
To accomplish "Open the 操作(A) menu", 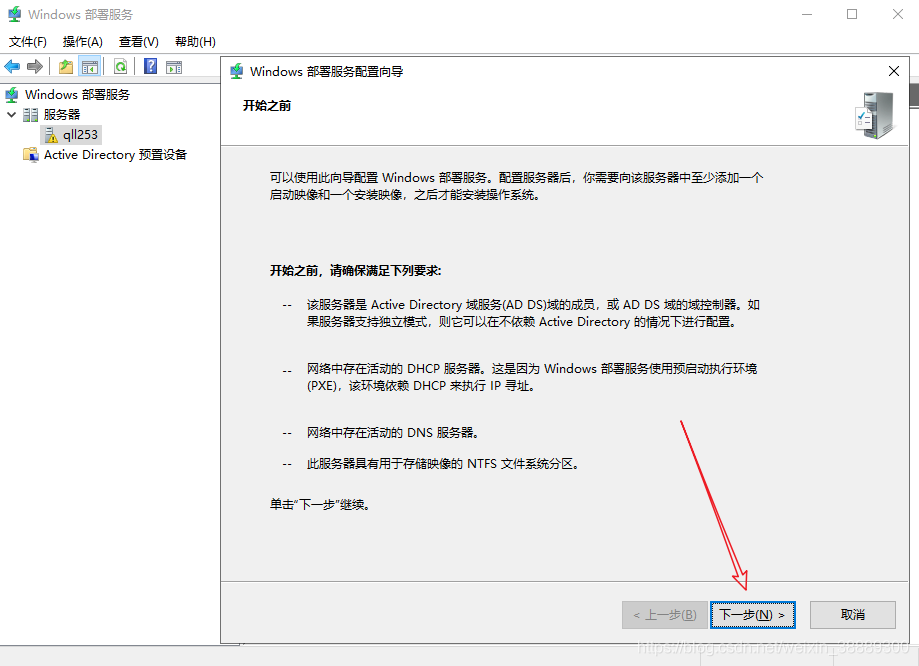I will click(83, 42).
